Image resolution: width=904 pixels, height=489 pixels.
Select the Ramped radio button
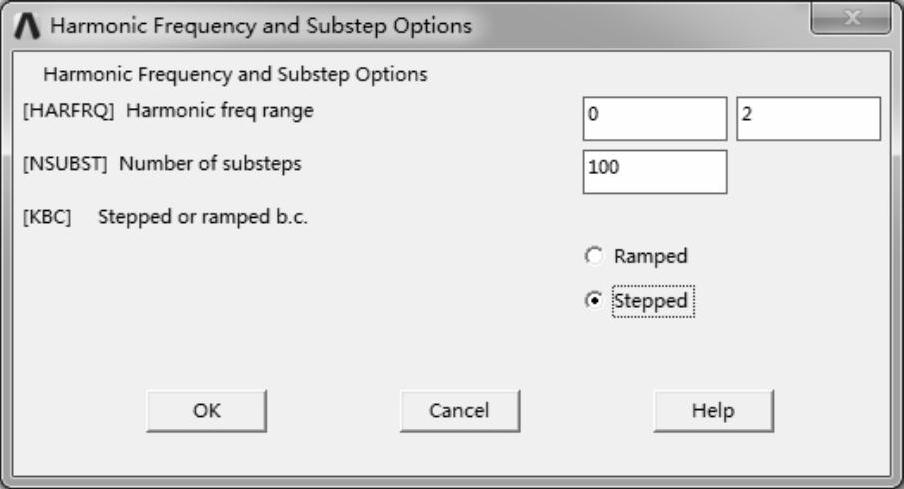click(x=594, y=257)
